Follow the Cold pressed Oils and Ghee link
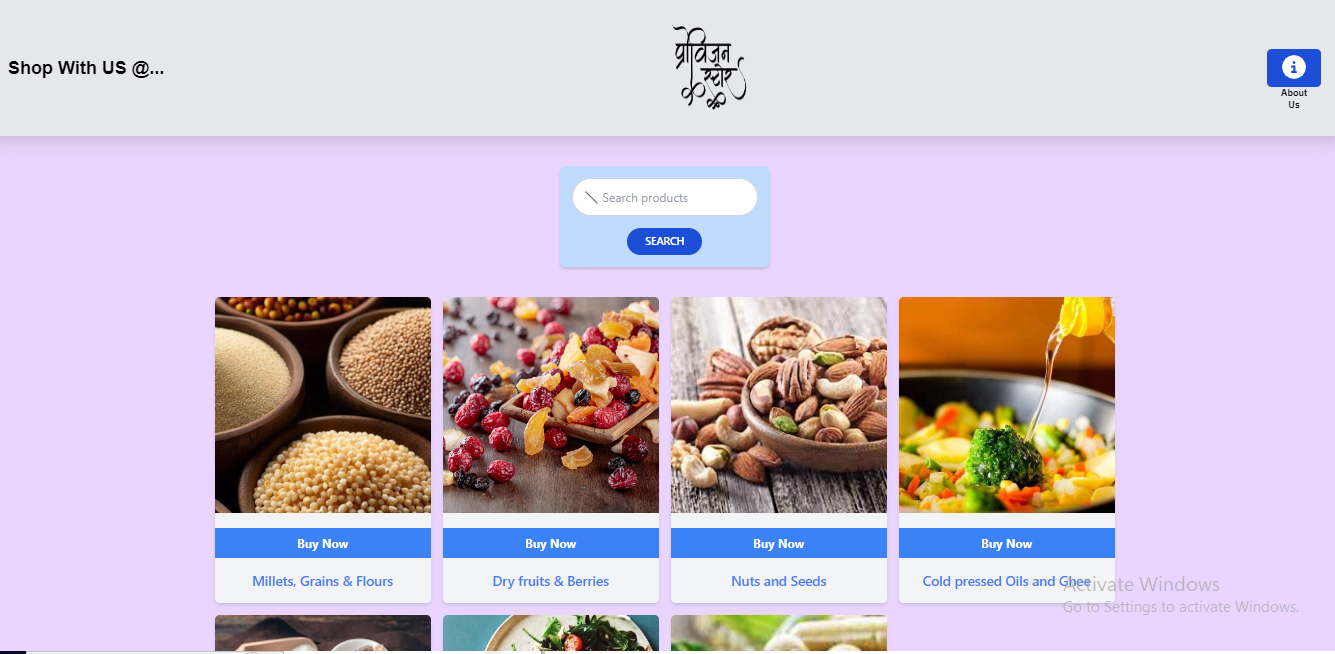The width and height of the screenshot is (1335, 654). [1007, 581]
